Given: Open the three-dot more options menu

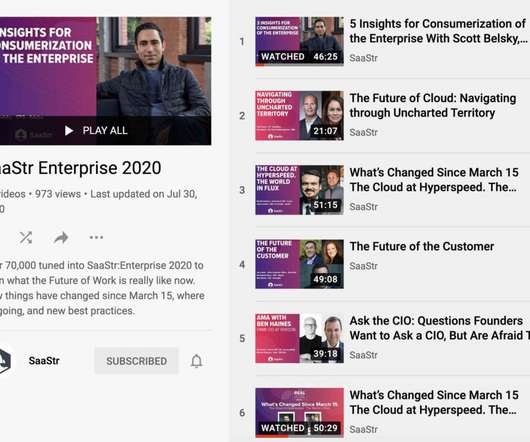Looking at the screenshot, I should point(96,238).
